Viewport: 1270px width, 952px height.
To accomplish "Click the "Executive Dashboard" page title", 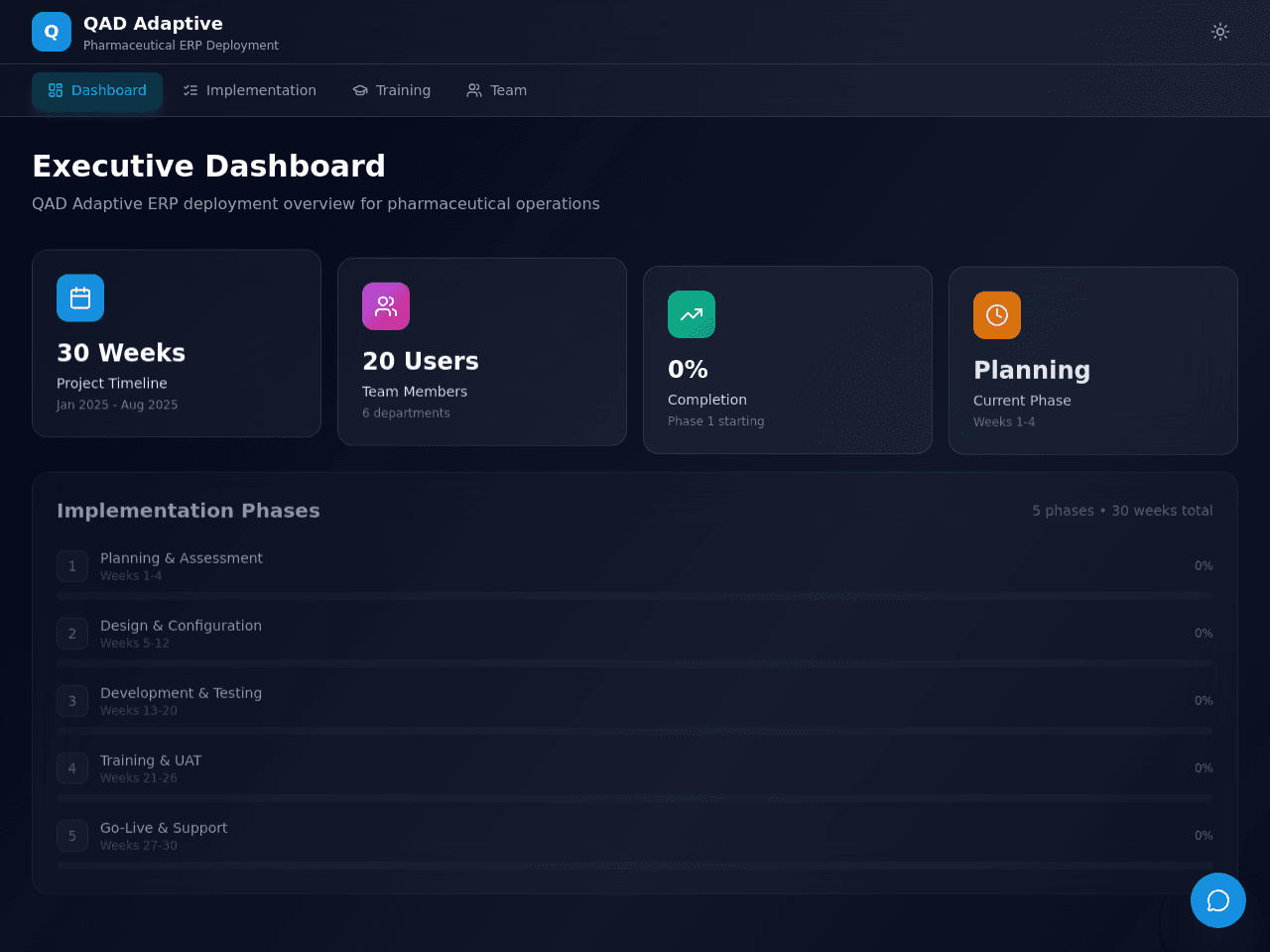I will (x=208, y=166).
